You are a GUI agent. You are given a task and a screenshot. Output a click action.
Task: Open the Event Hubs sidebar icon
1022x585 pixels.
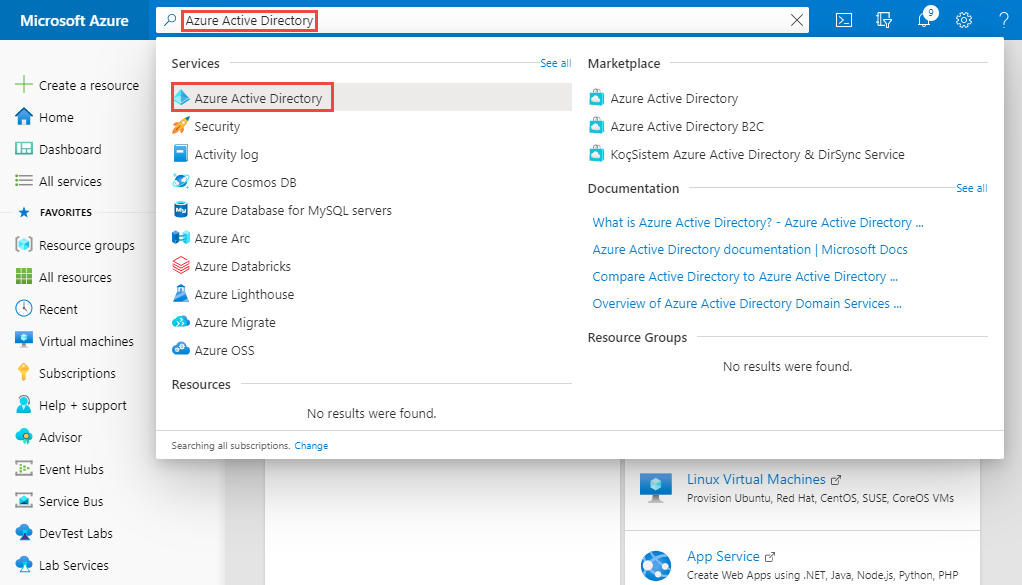22,469
